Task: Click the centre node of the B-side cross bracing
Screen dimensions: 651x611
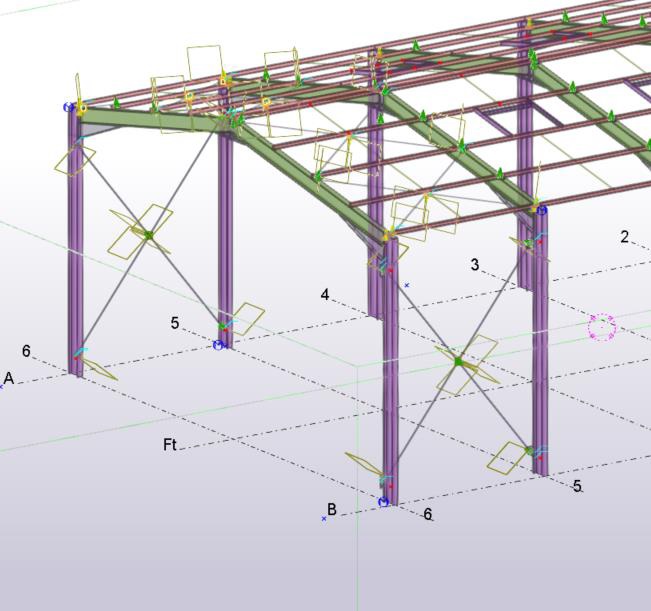Action: [458, 362]
